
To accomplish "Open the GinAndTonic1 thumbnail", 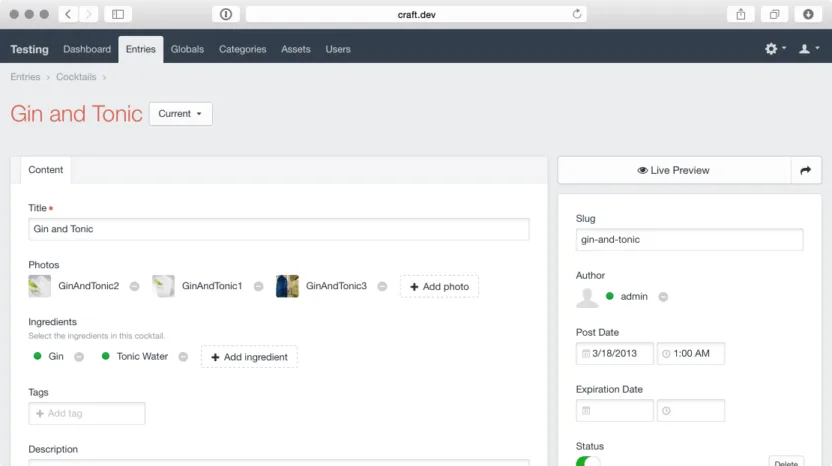I will point(163,286).
